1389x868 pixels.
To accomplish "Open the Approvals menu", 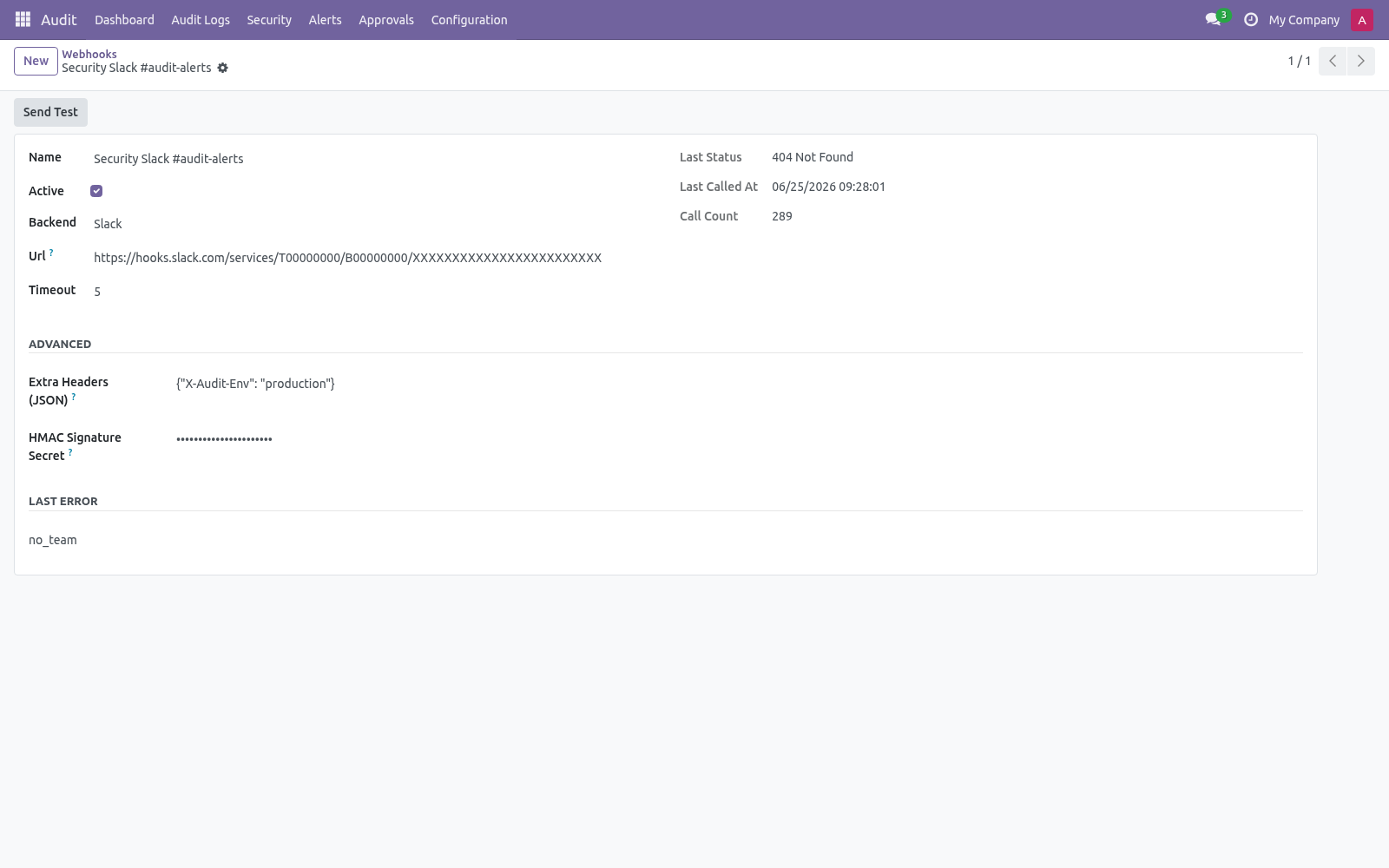I will pos(386,20).
